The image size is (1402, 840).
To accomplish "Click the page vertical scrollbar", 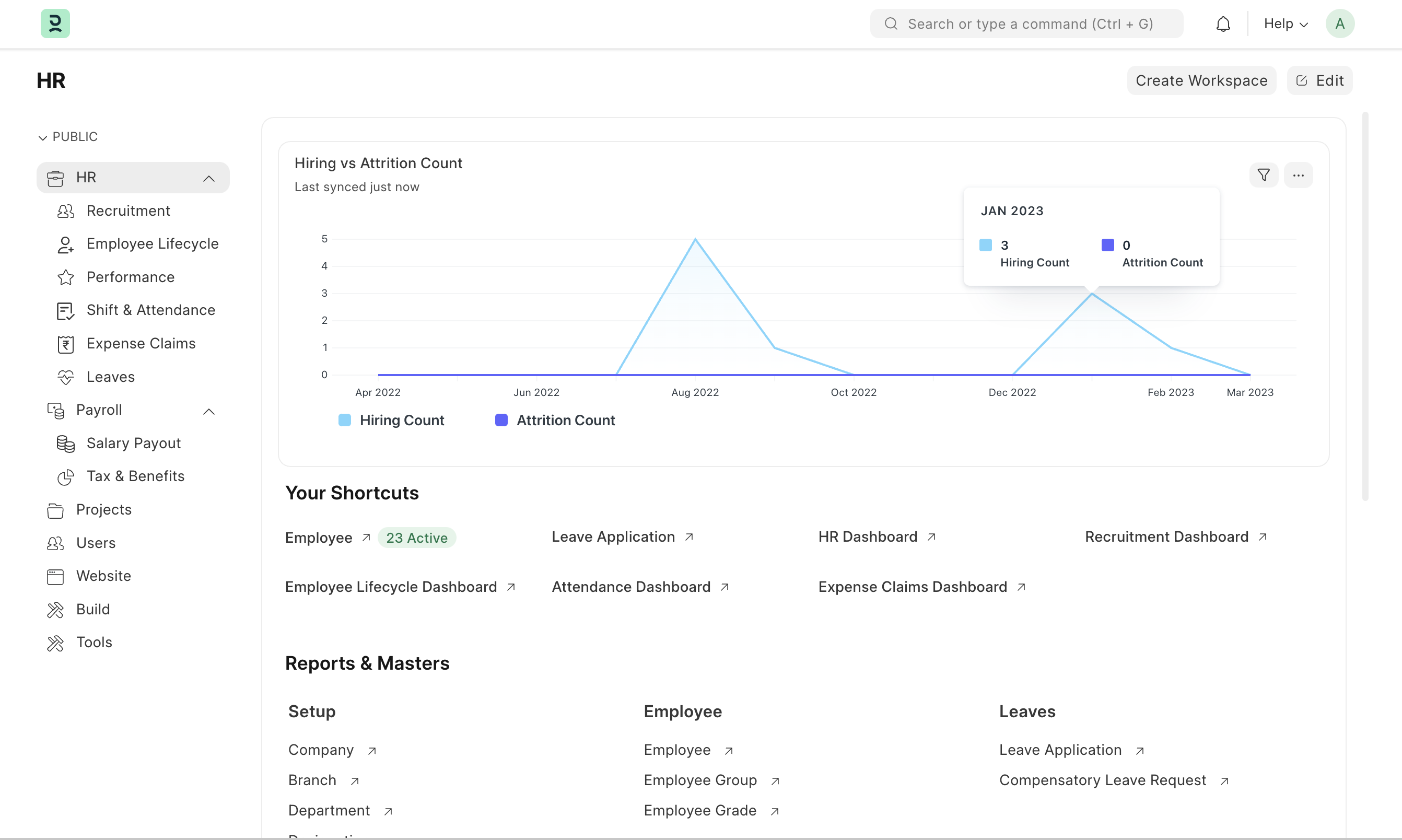I will (1364, 307).
